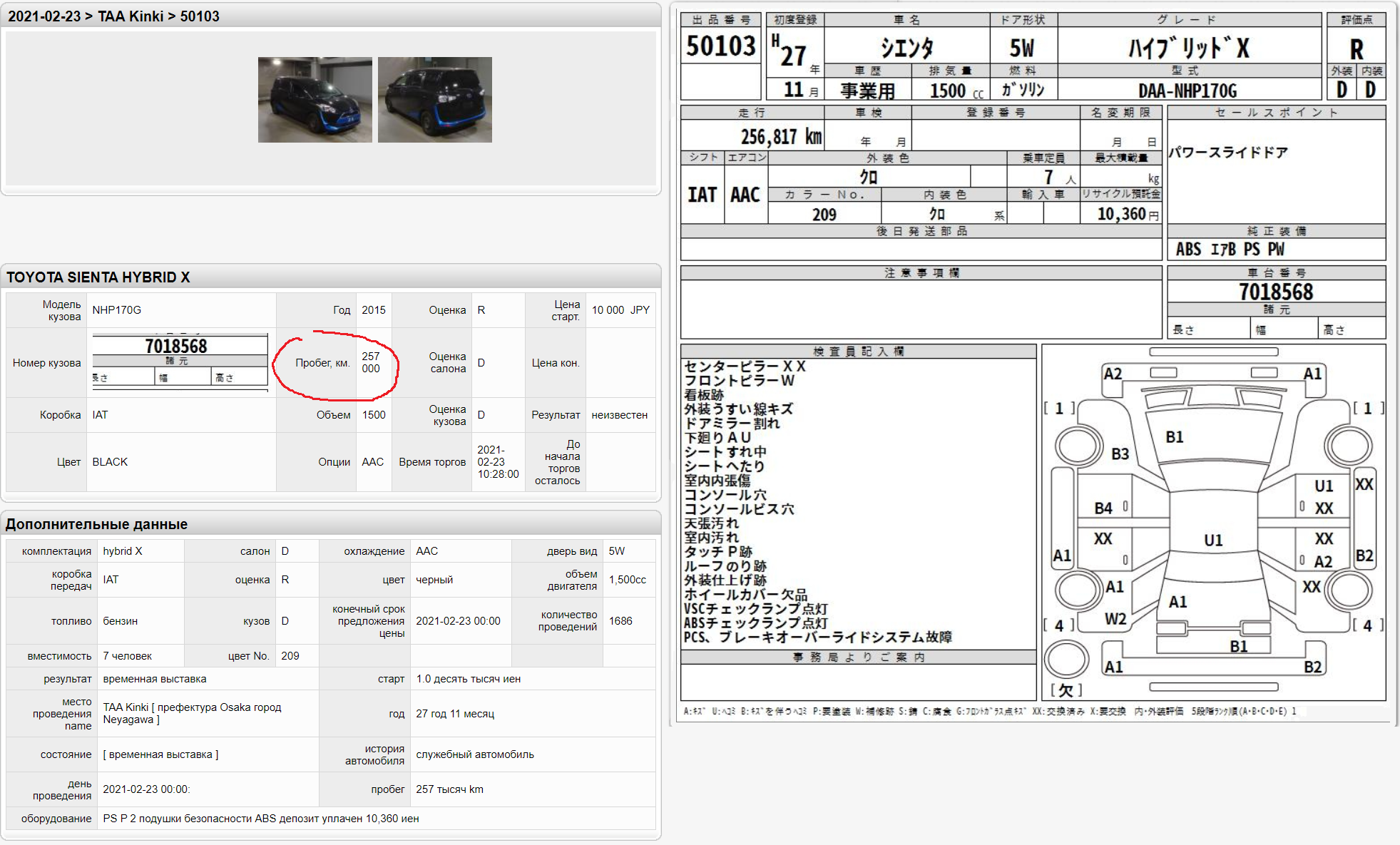Select the cooling value 'AAC' in additional data
Viewport: 1400px width, 845px height.
pyautogui.click(x=427, y=551)
